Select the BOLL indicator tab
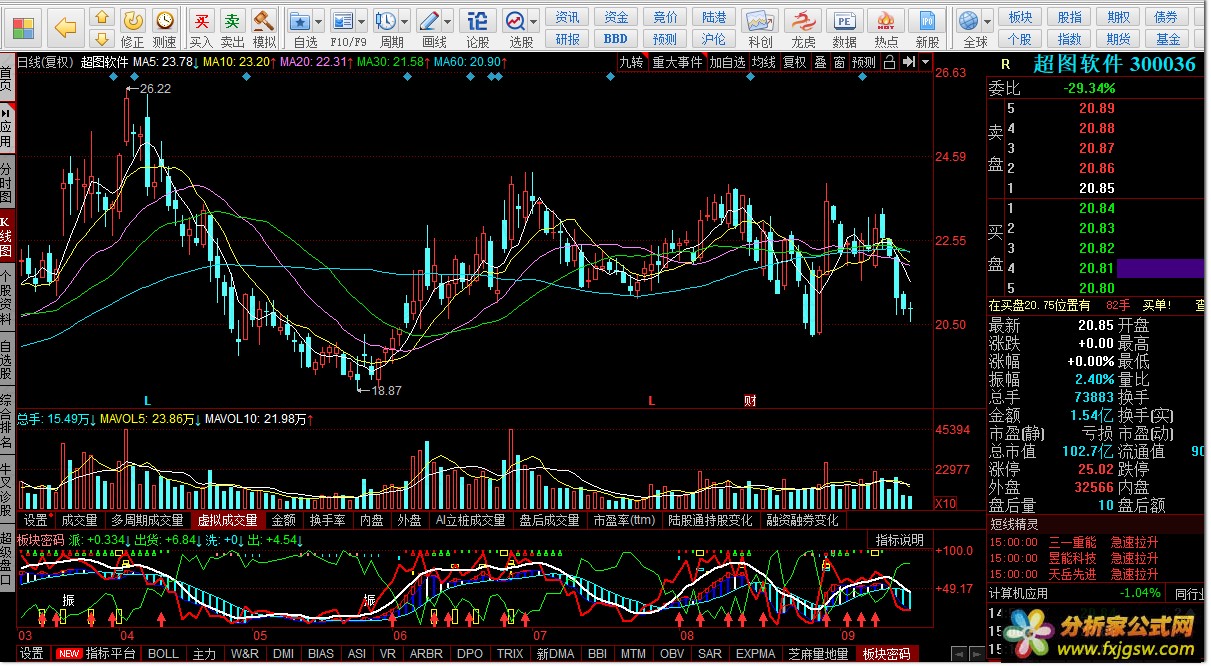This screenshot has height=666, width=1211. [x=163, y=654]
